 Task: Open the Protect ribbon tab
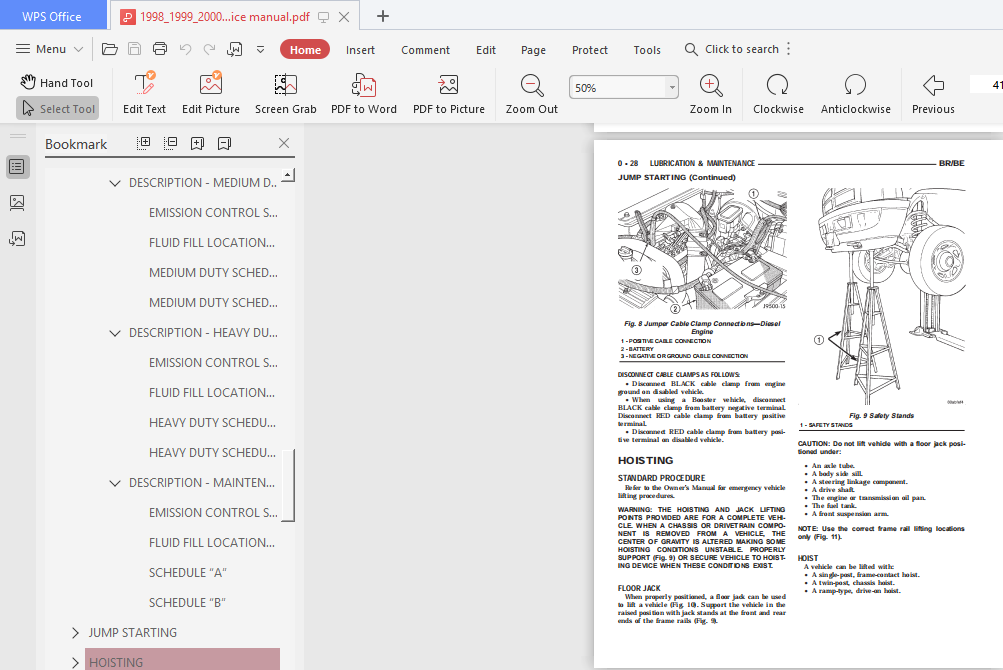coord(590,50)
